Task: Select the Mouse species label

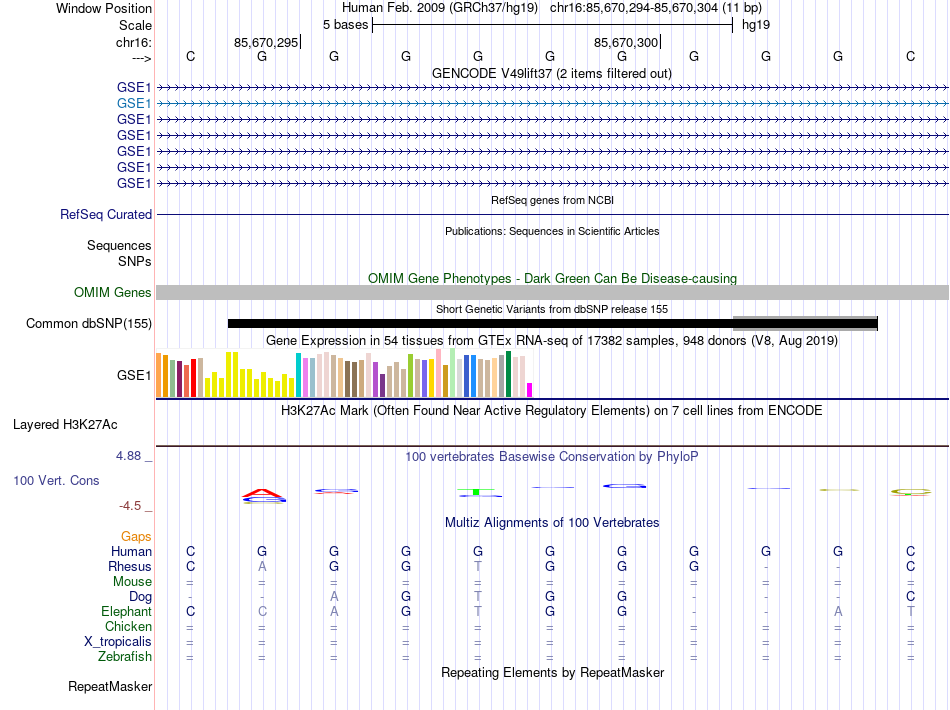Action: point(132,582)
